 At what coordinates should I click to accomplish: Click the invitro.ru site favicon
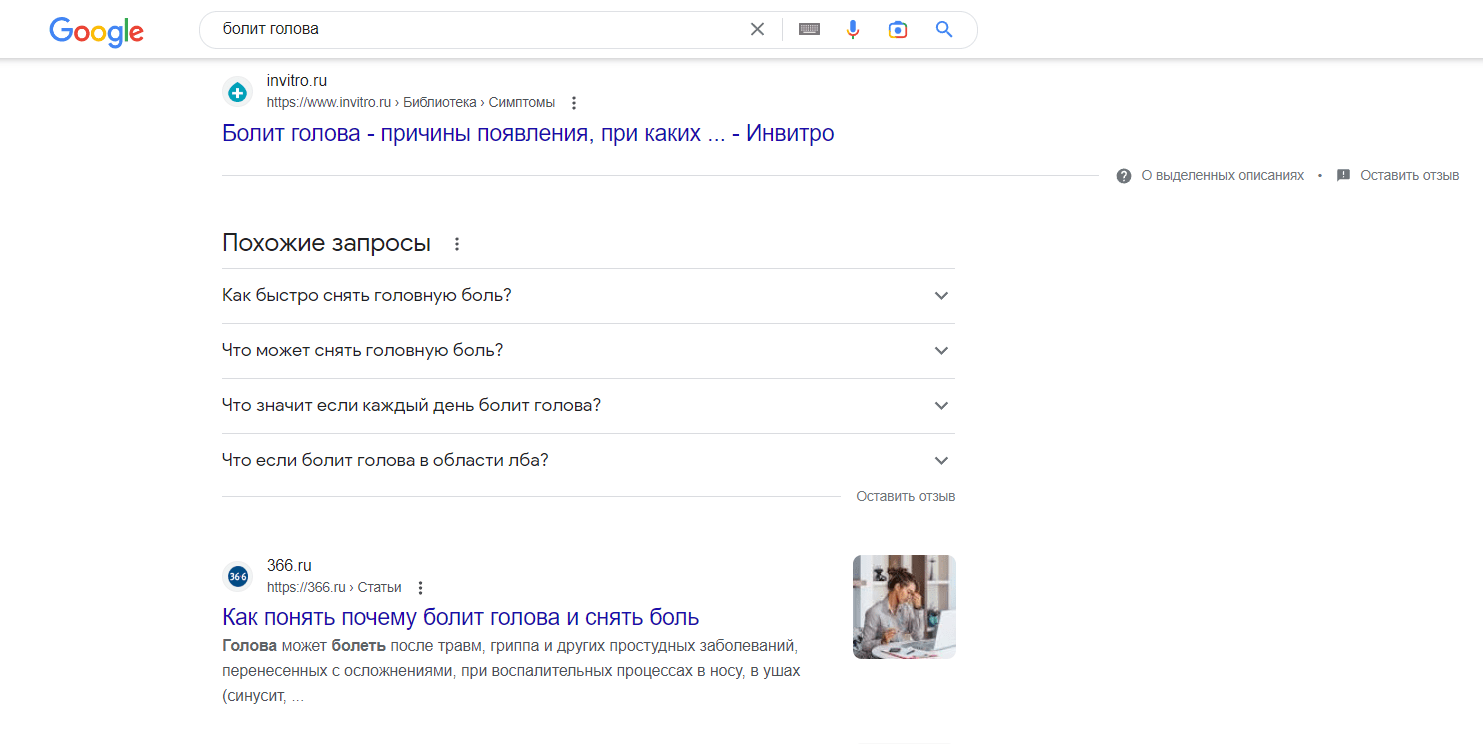pyautogui.click(x=237, y=92)
